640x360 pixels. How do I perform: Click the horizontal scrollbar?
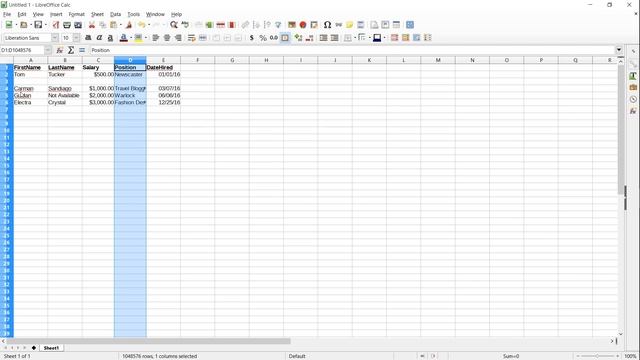[x=148, y=341]
